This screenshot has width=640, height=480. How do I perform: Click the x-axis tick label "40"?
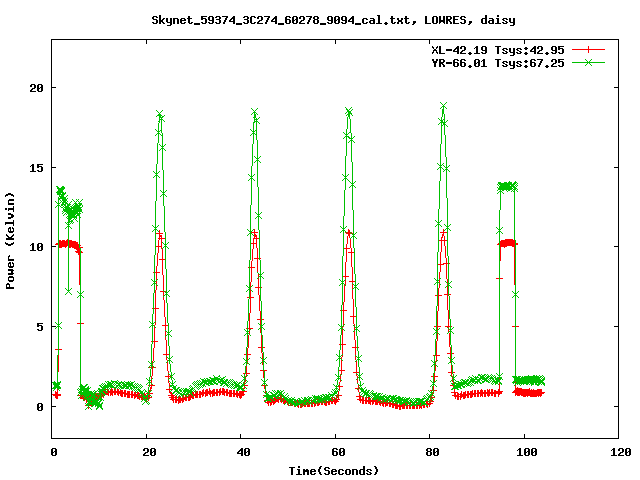[x=243, y=452]
